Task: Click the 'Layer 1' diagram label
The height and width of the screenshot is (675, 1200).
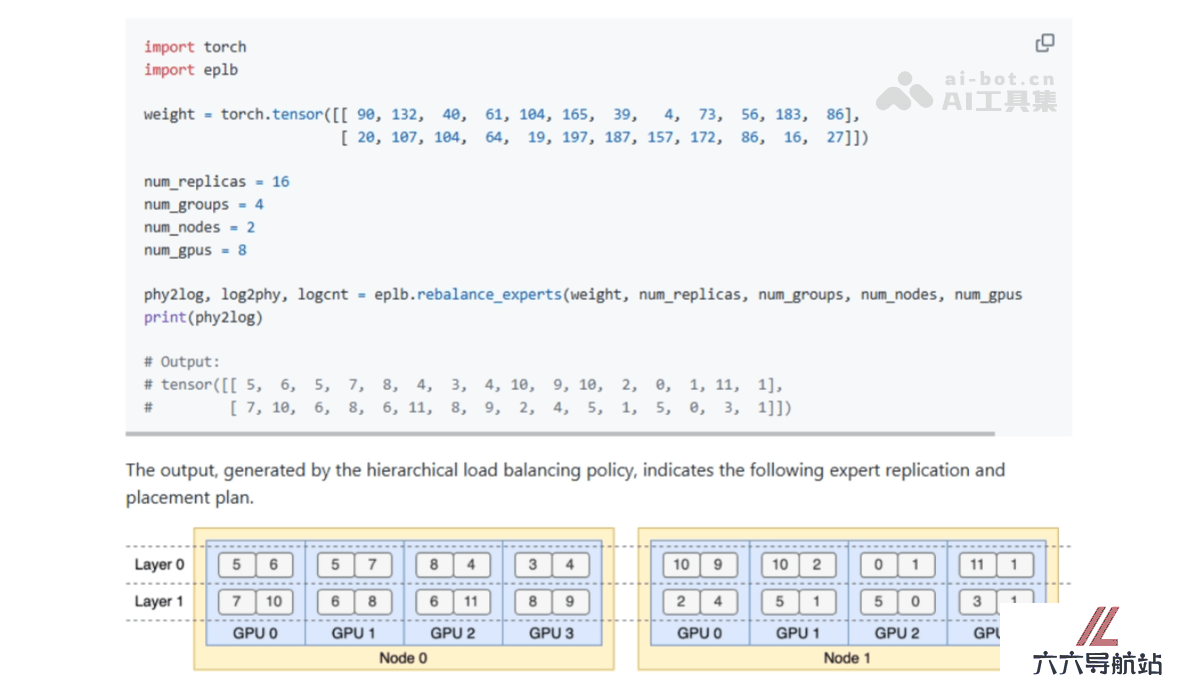Action: tap(159, 602)
